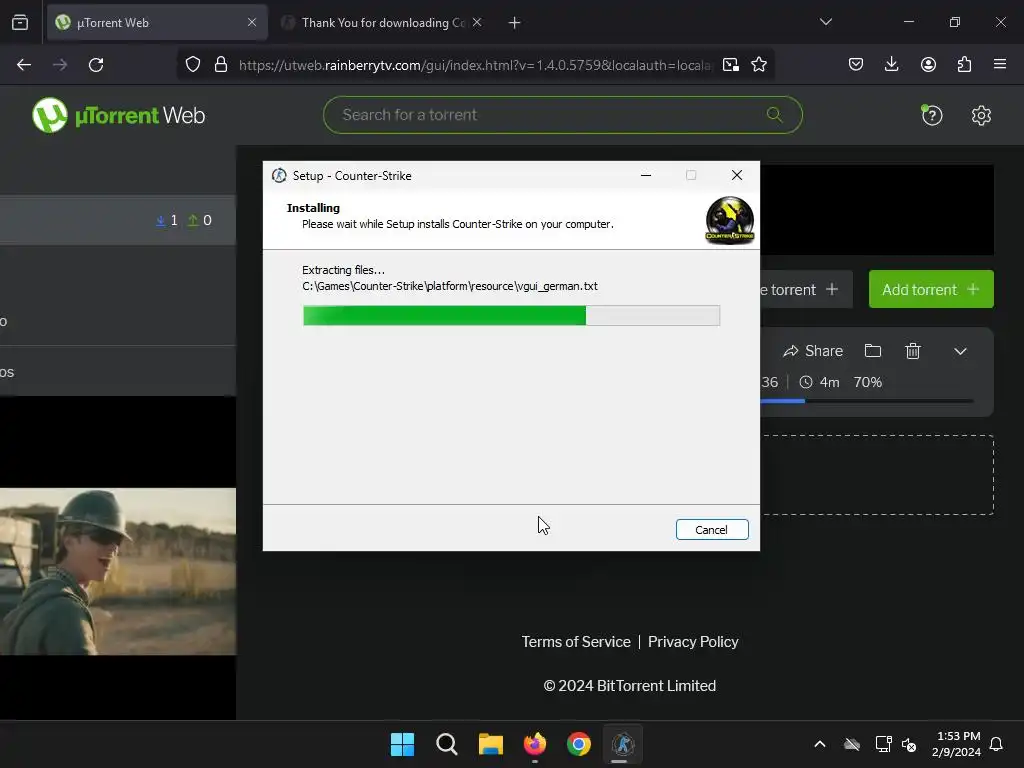Open Firefox extensions icon

pos(964,65)
